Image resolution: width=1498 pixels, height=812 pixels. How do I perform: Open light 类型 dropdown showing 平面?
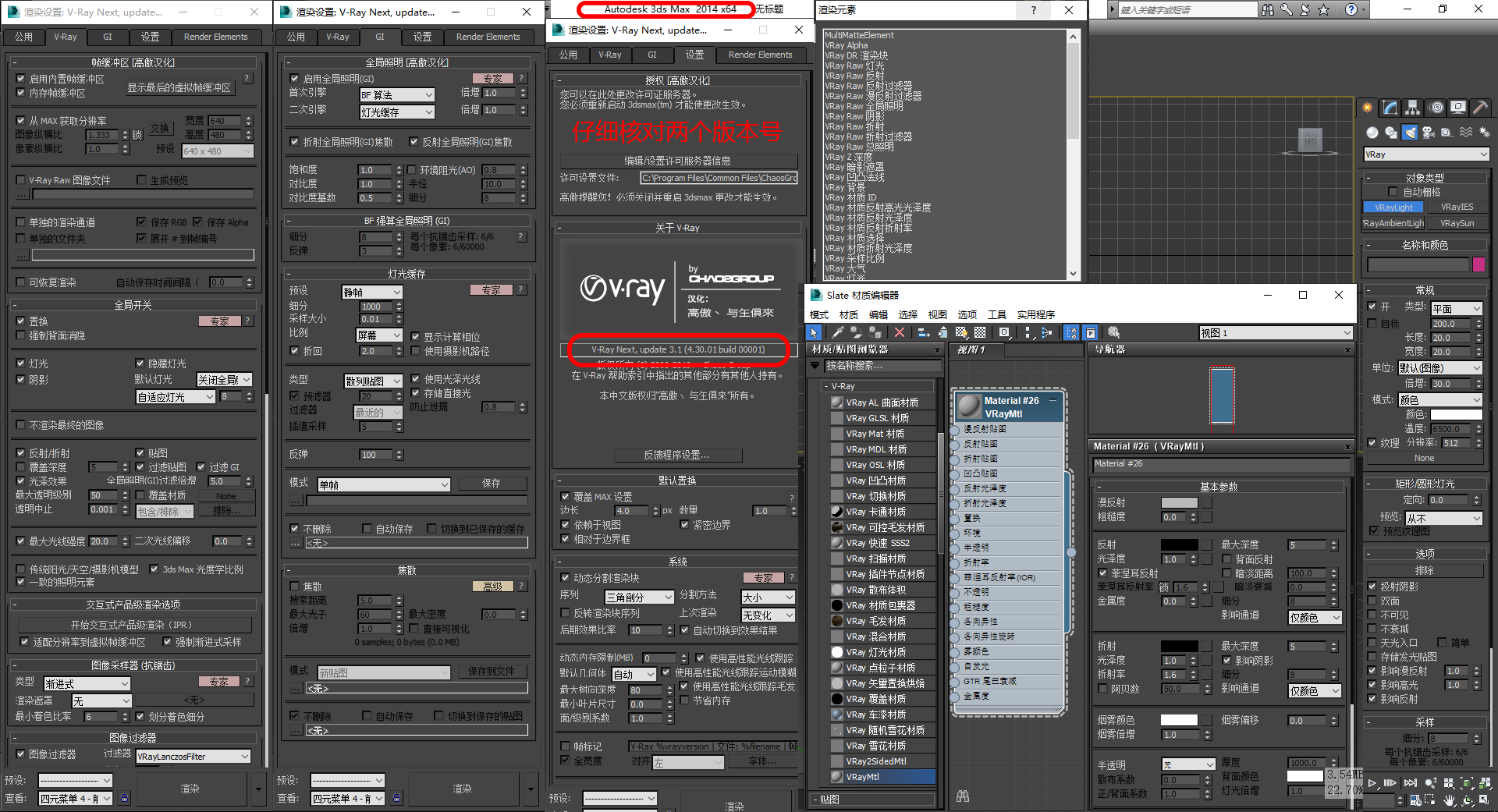[x=1456, y=309]
